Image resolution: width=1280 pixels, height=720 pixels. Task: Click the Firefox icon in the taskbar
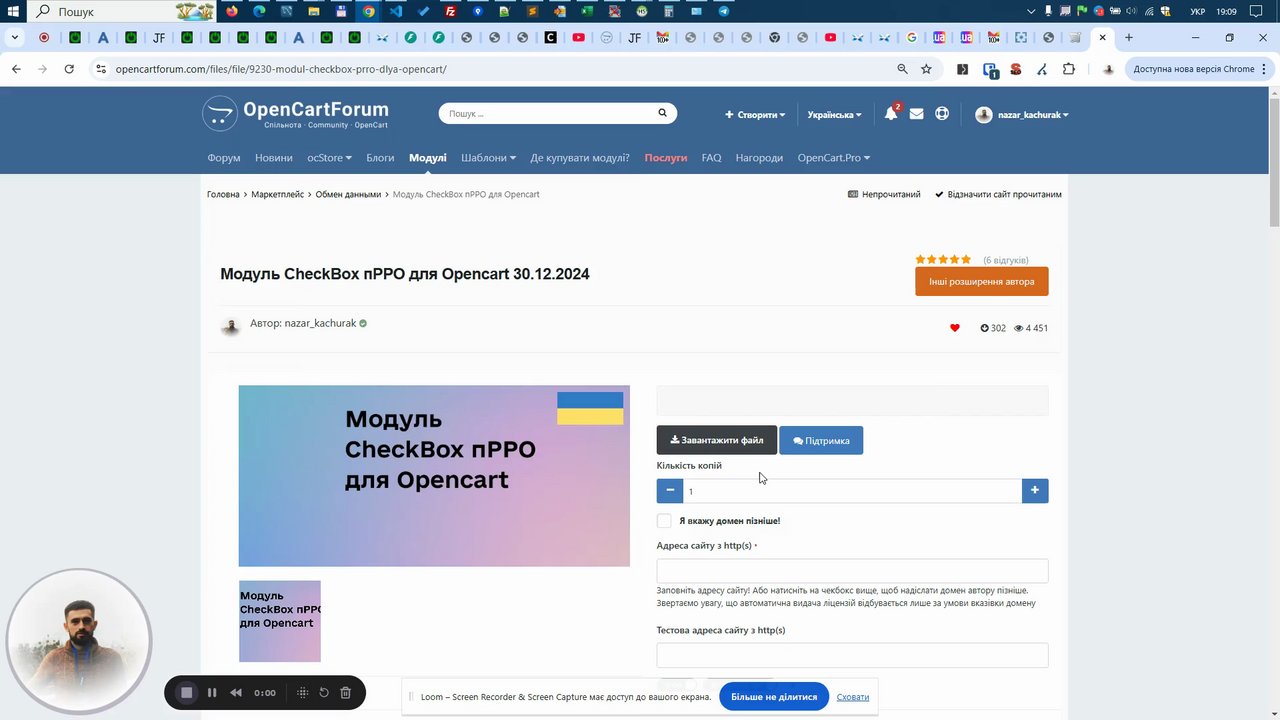click(233, 12)
